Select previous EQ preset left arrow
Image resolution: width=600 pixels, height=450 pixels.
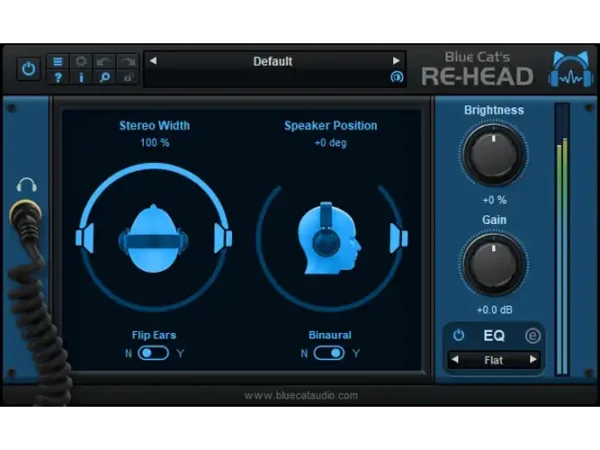click(x=455, y=360)
